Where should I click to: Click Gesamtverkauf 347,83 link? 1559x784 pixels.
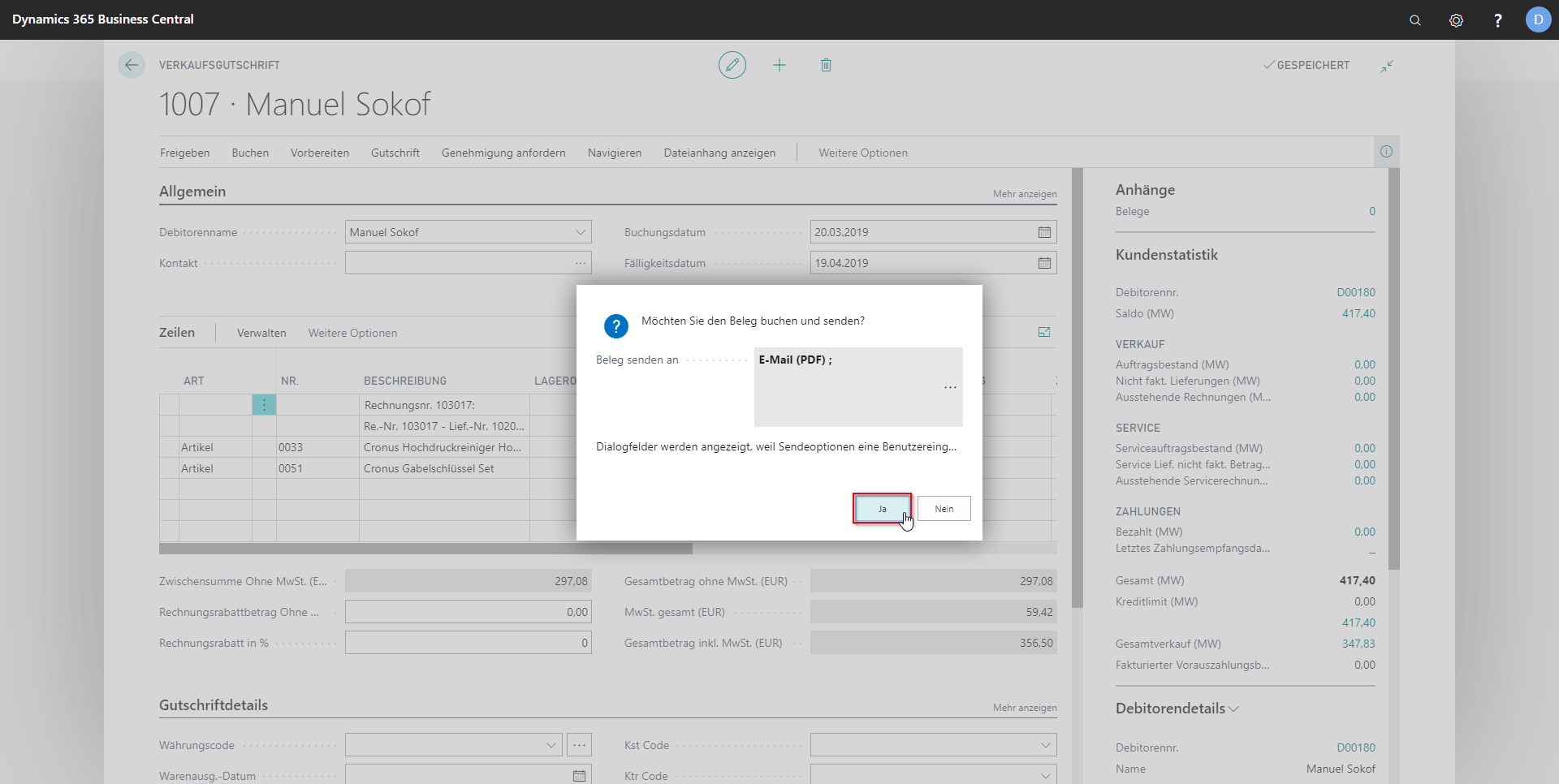click(x=1358, y=644)
